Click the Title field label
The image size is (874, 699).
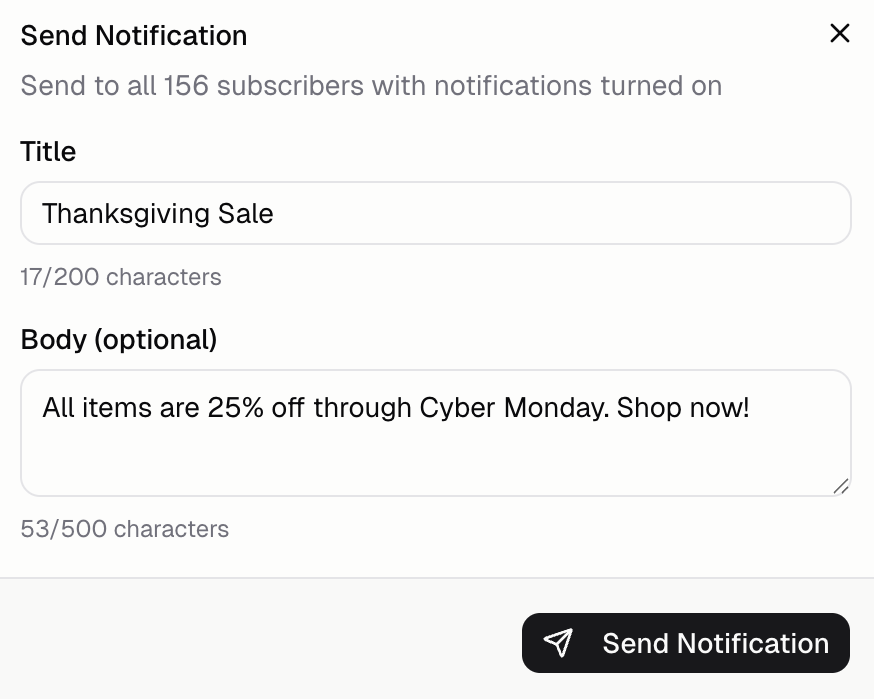point(47,151)
